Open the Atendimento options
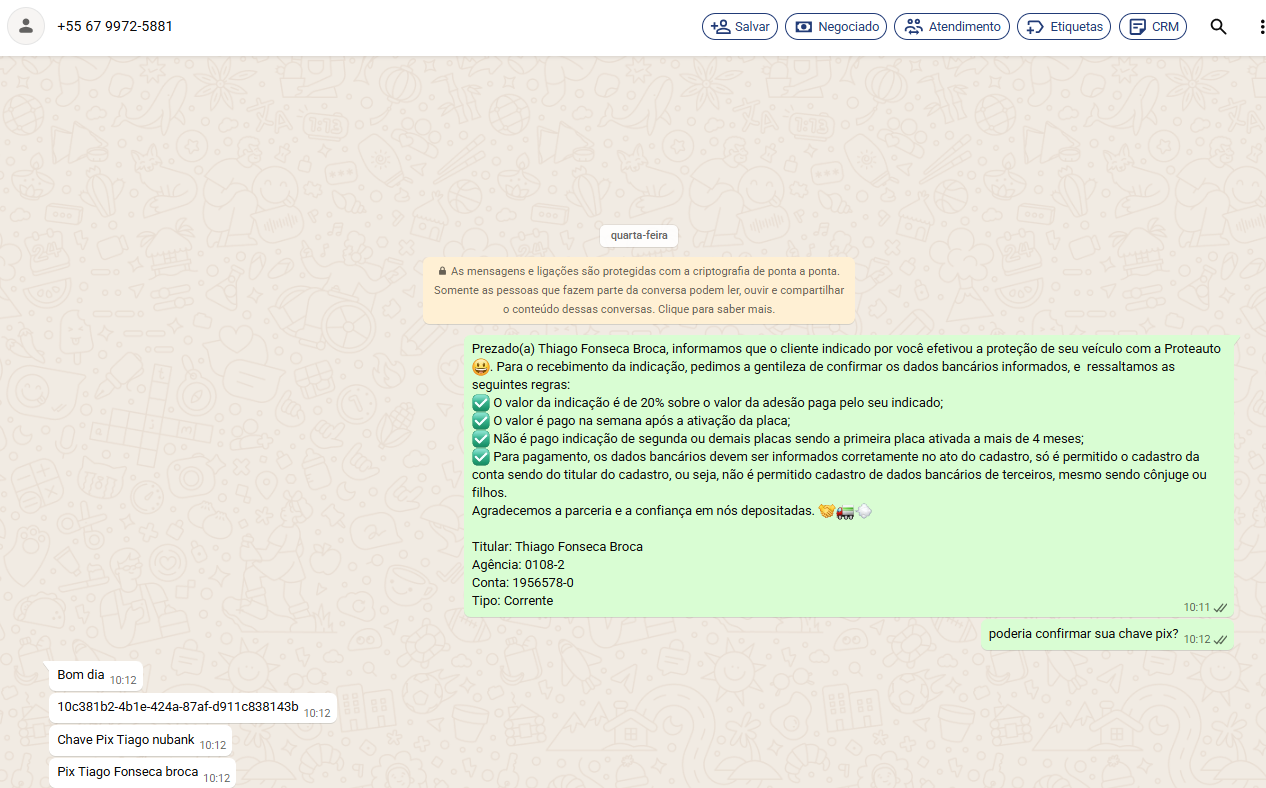This screenshot has height=788, width=1266. pyautogui.click(x=952, y=27)
